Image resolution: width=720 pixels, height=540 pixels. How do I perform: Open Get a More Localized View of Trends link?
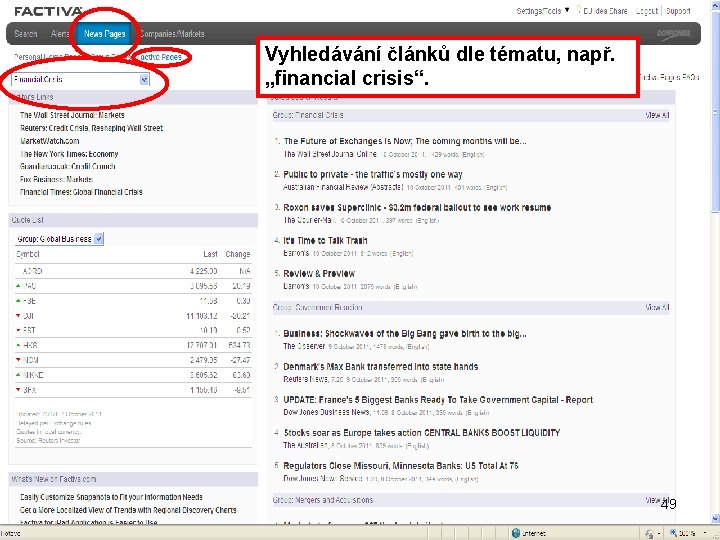(x=128, y=510)
